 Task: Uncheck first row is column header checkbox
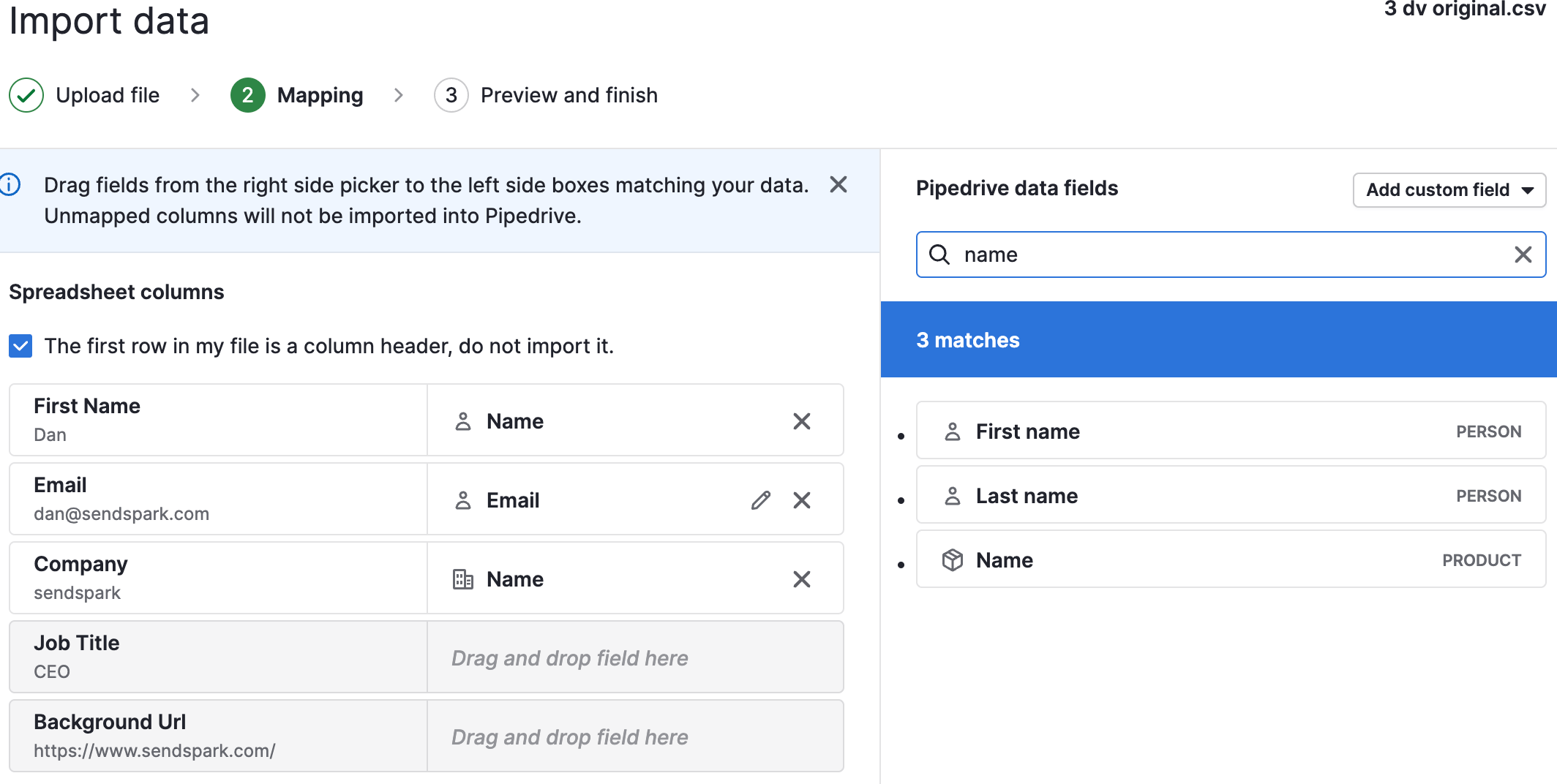click(20, 346)
